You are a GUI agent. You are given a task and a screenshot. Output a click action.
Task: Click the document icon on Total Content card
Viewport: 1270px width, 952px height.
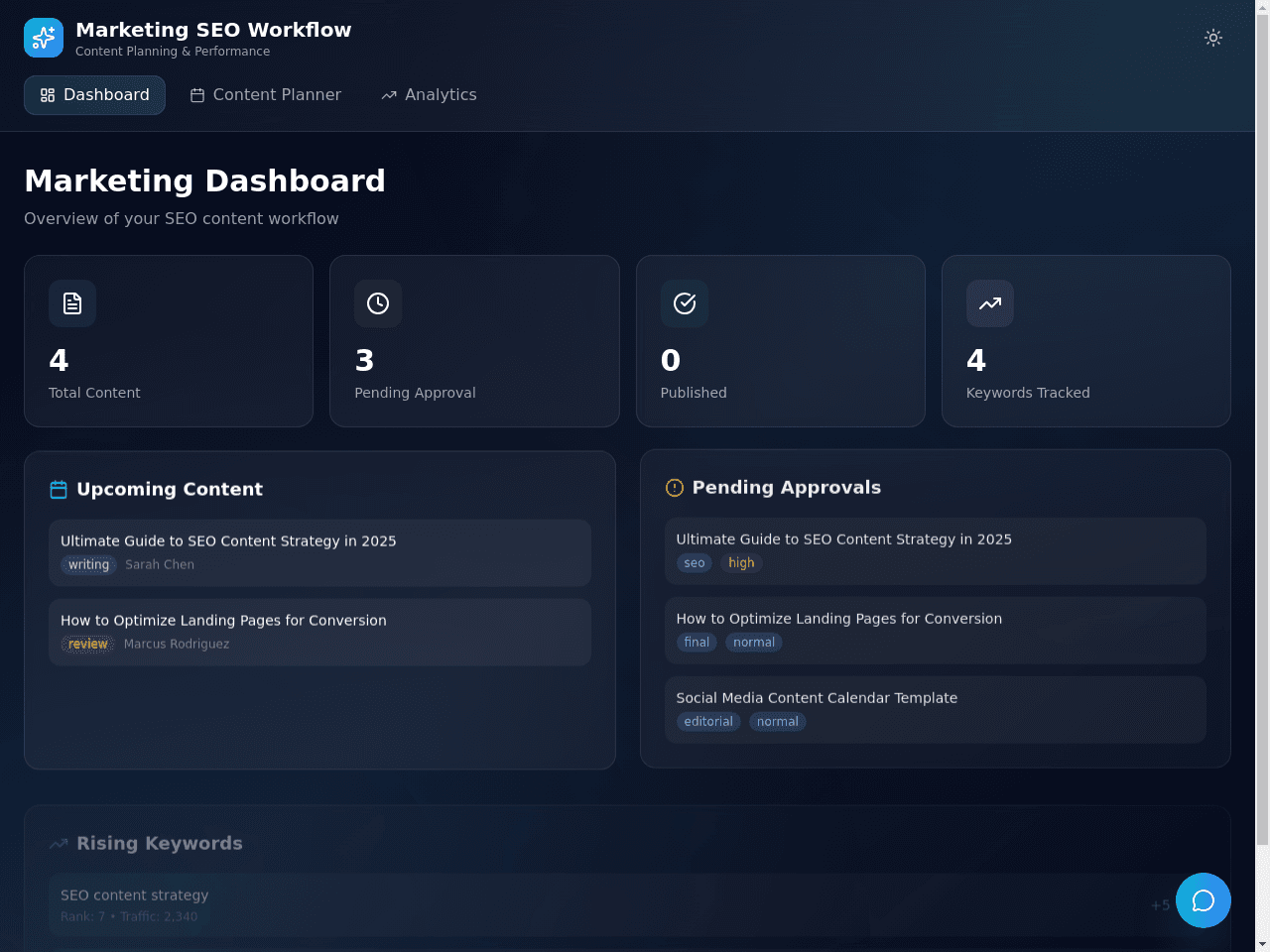point(72,303)
